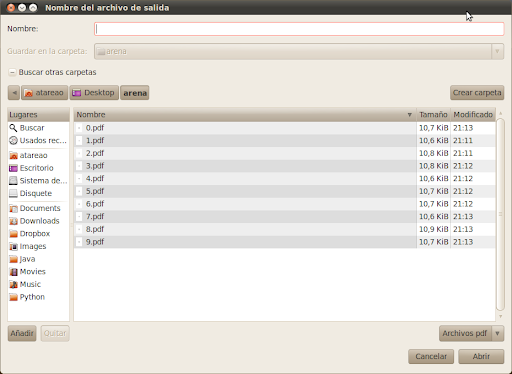
Task: Sort files by the Nombre column header
Action: point(245,115)
